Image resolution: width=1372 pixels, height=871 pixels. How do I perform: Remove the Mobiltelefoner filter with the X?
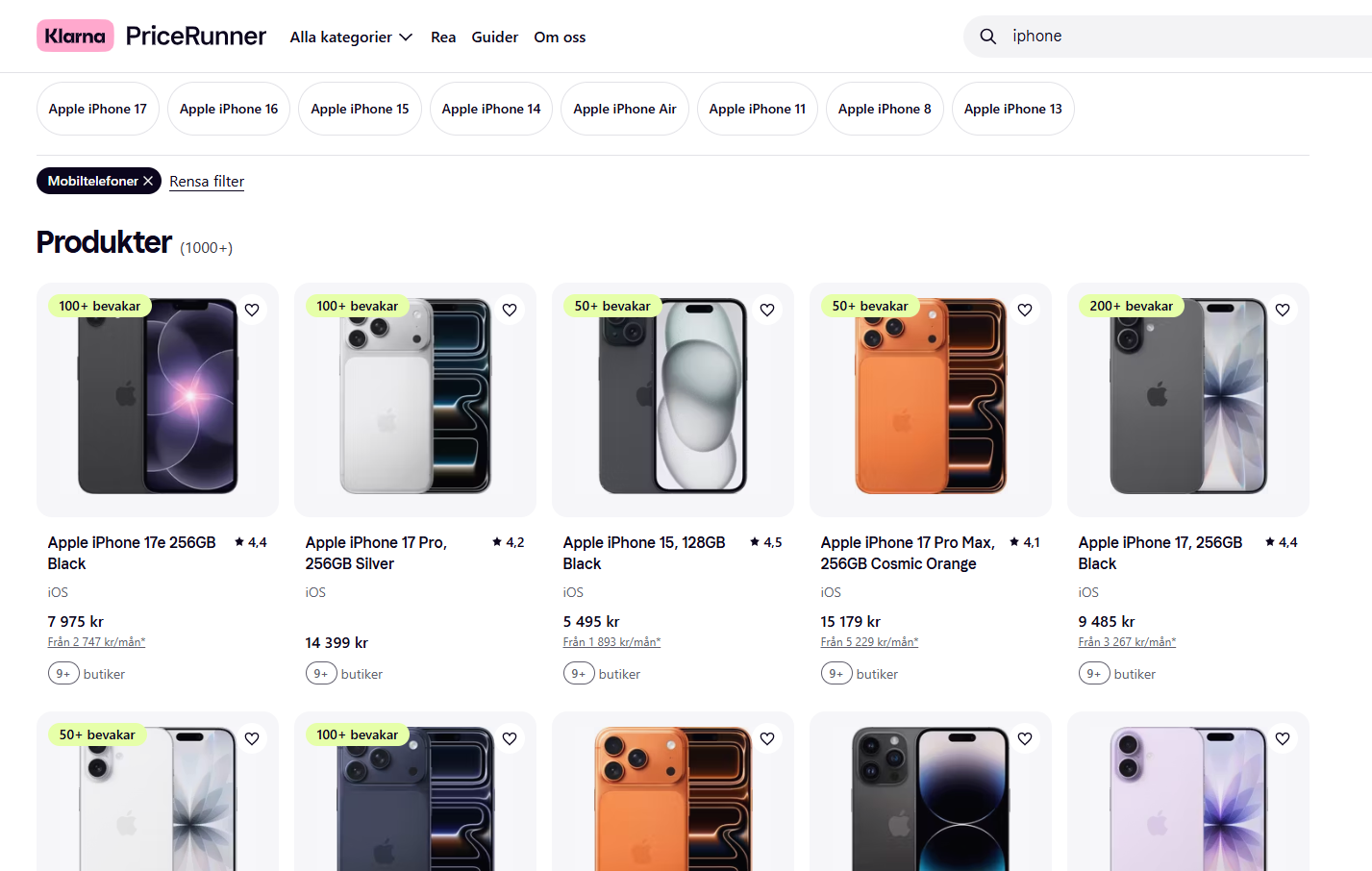[148, 181]
